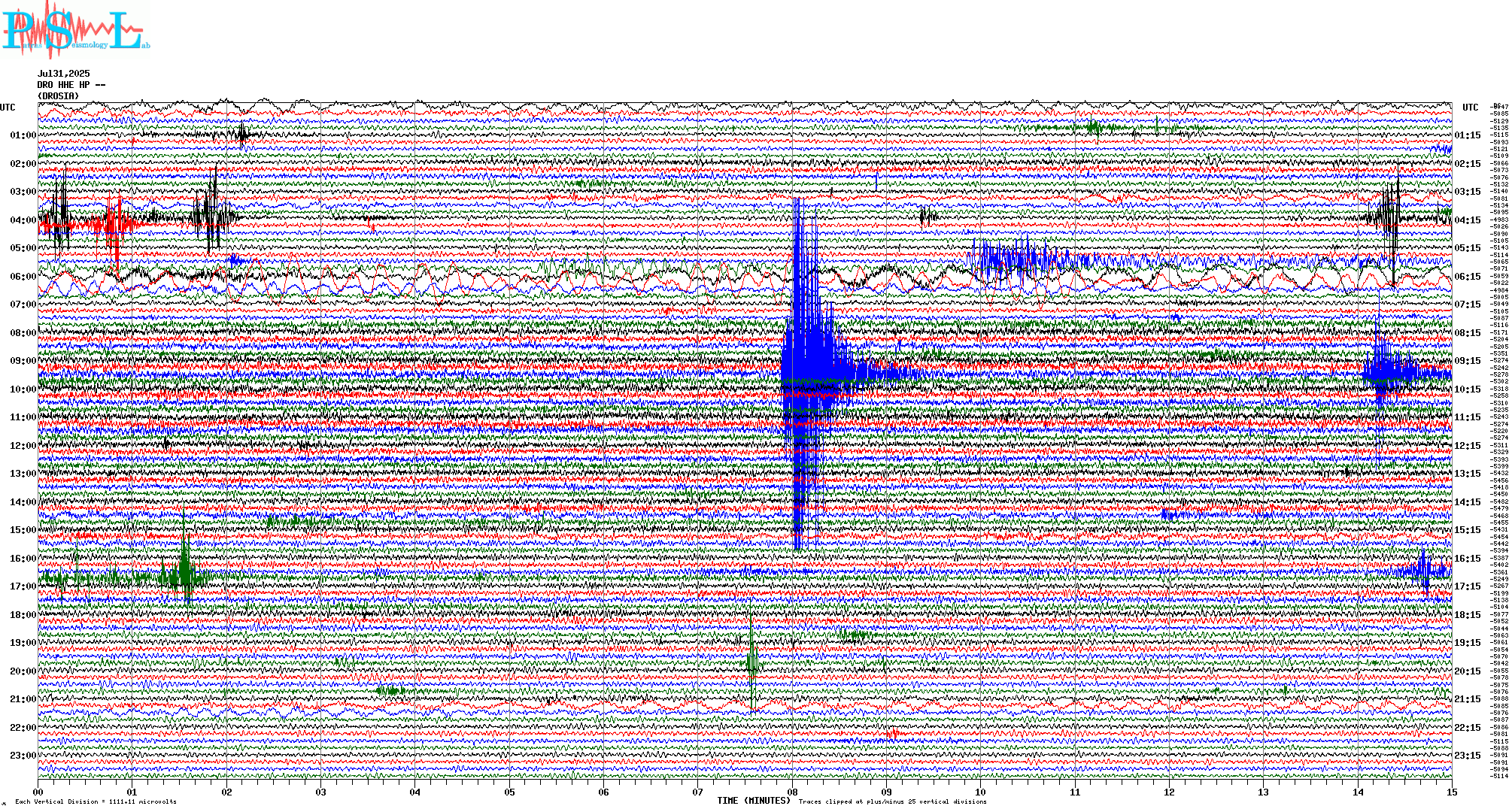Select the "14:00" hour label

tap(23, 502)
